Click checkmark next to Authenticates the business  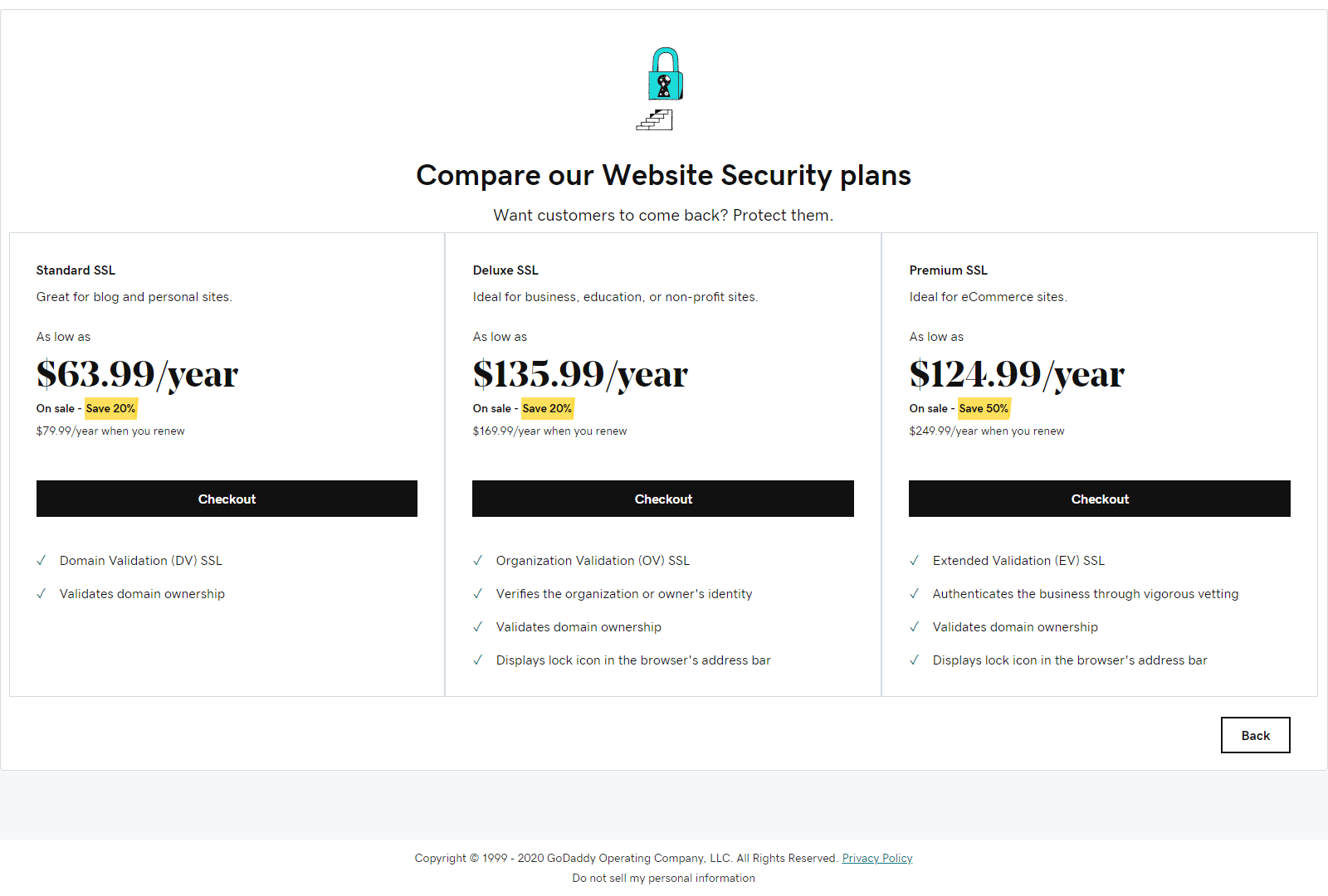(915, 594)
